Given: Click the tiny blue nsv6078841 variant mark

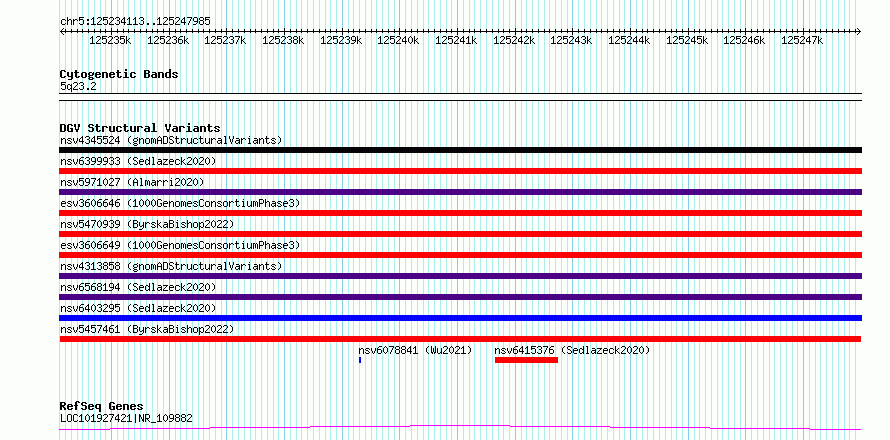Looking at the screenshot, I should coord(360,360).
